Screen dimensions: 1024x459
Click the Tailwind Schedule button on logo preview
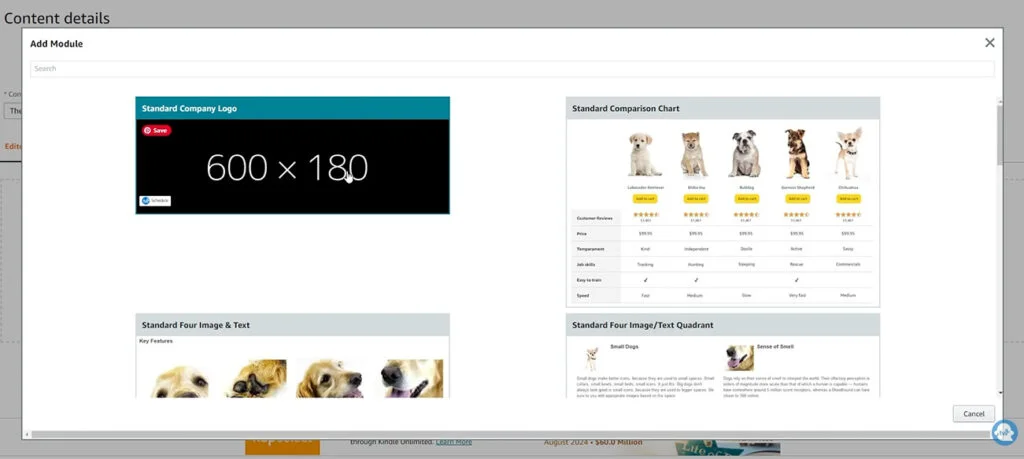tap(155, 201)
